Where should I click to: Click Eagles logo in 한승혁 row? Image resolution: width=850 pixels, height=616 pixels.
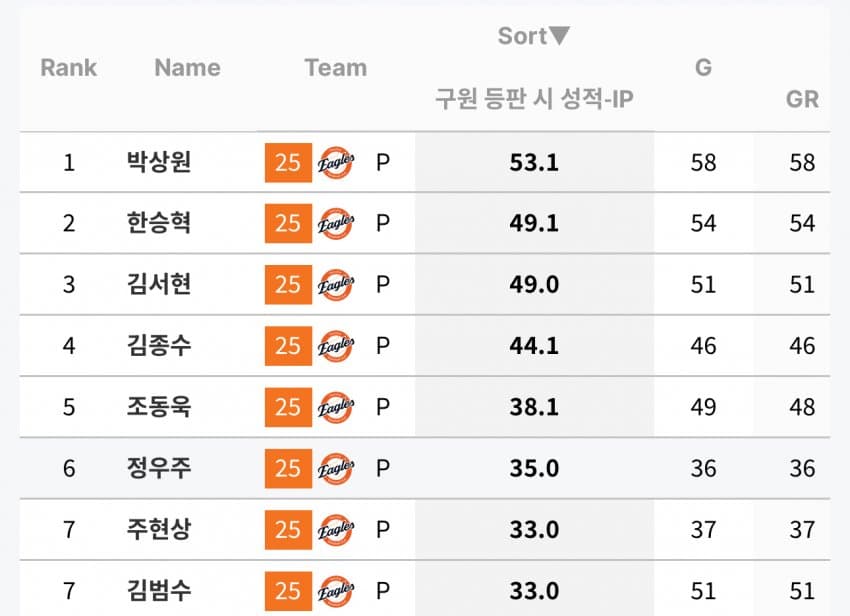[x=335, y=224]
